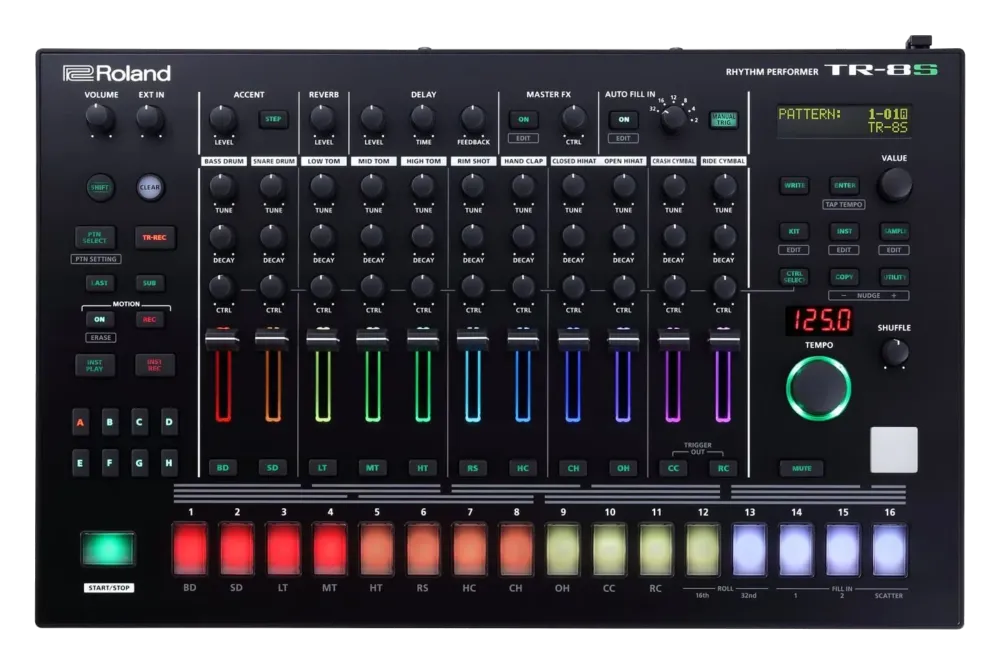Click the VALUE knob
The width and height of the screenshot is (1000, 664).
pyautogui.click(x=894, y=186)
